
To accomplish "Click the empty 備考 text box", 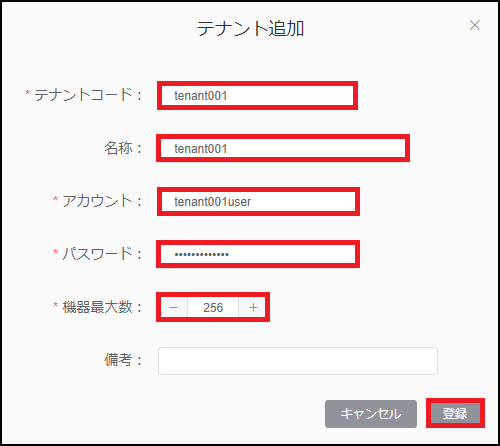I will click(x=298, y=361).
